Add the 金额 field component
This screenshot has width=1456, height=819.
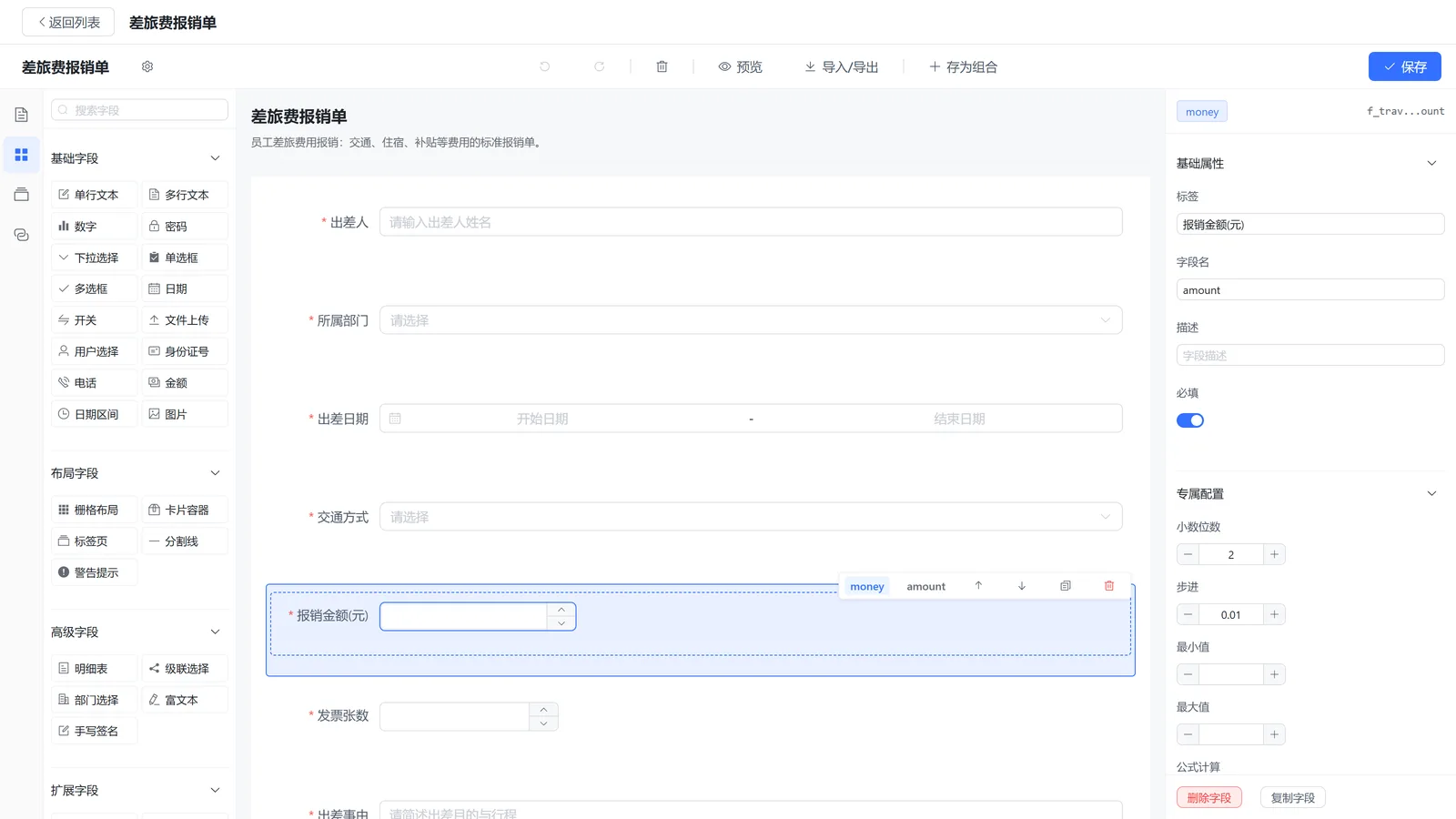pos(185,383)
